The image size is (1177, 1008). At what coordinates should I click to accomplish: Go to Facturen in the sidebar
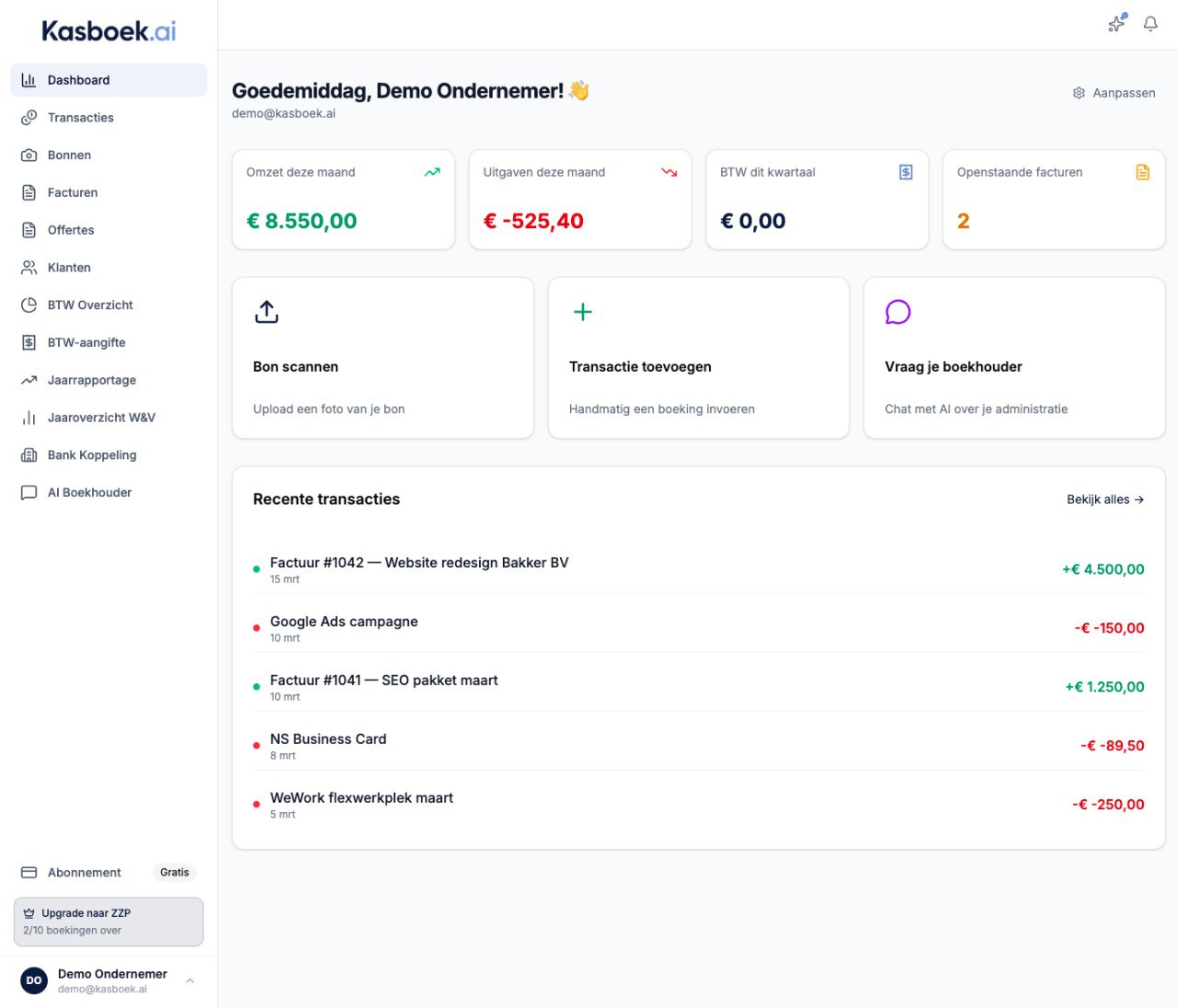point(73,193)
